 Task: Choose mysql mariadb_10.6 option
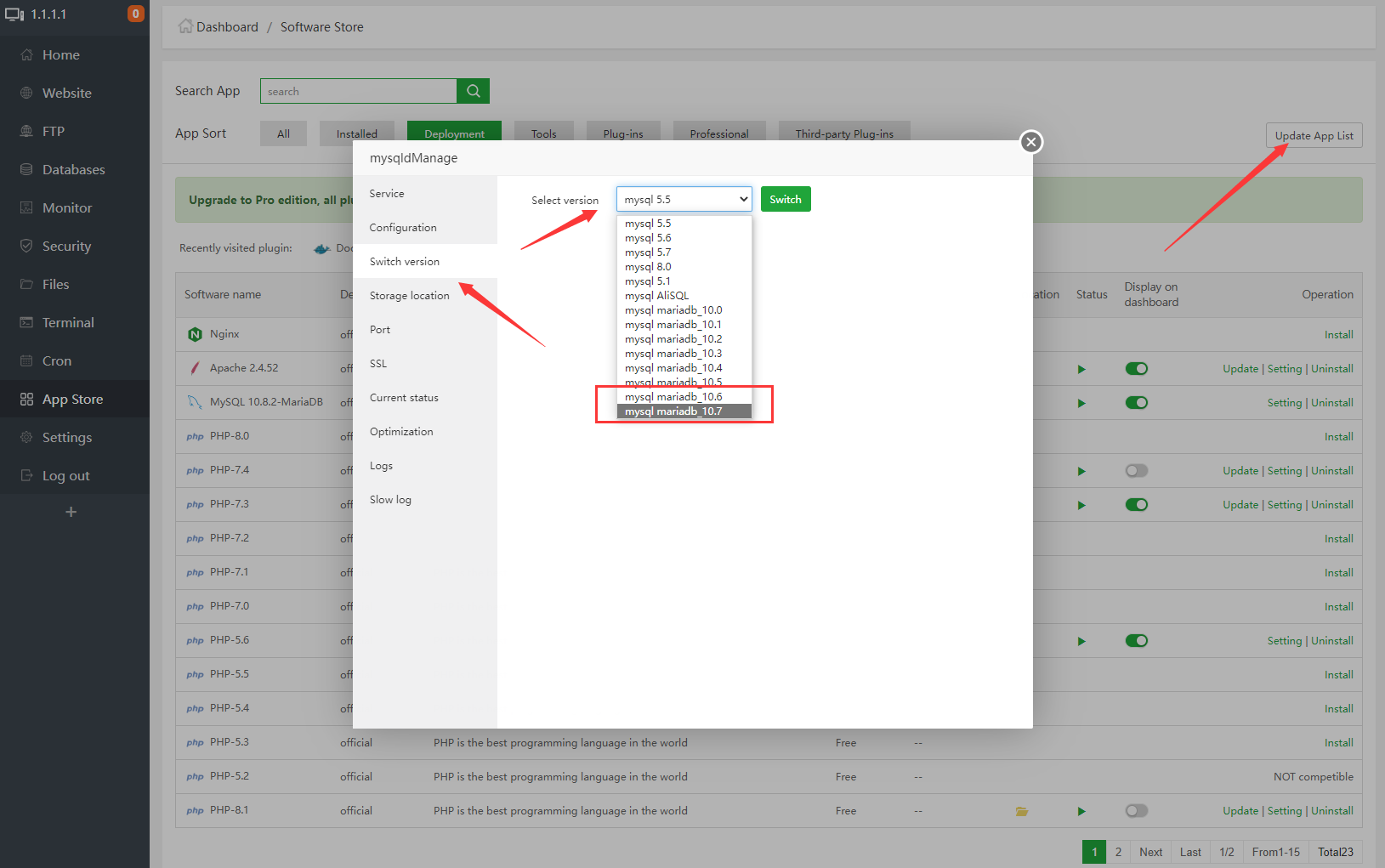point(684,397)
